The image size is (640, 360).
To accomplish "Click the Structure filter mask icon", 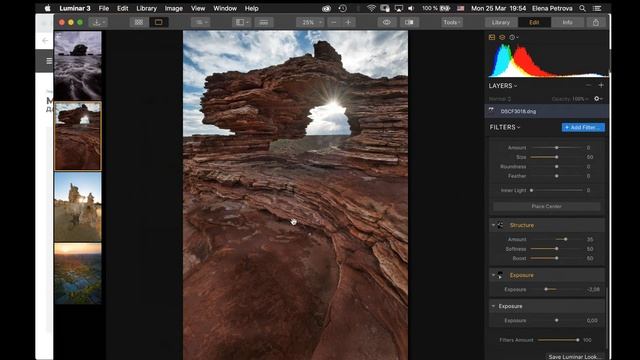I will (500, 225).
